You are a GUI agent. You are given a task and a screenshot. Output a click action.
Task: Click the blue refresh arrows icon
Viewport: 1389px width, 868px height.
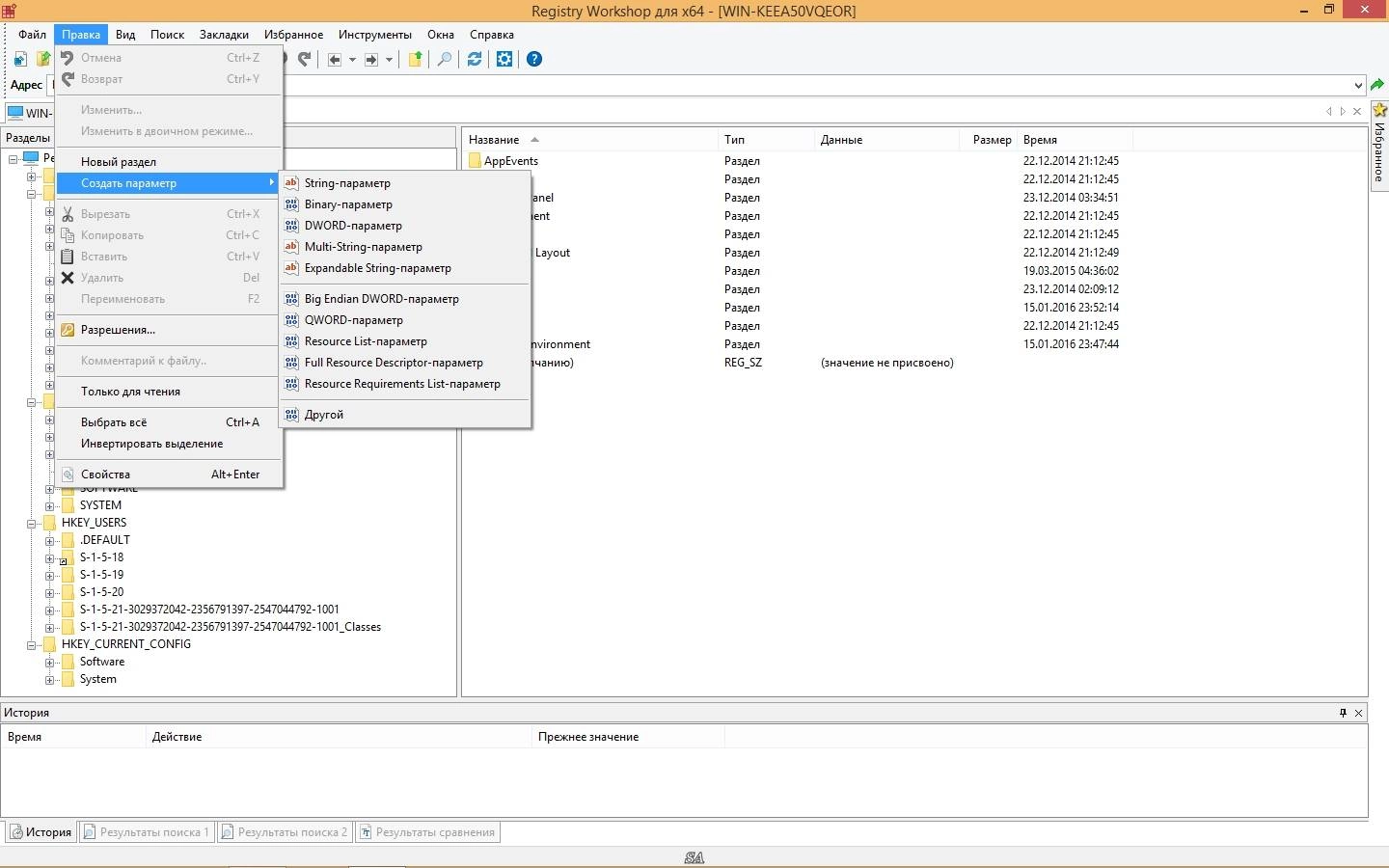point(475,60)
